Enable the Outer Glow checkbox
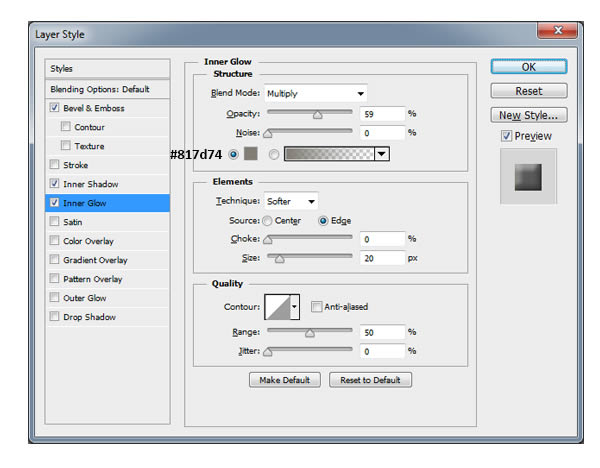The width and height of the screenshot is (600, 468). 54,297
